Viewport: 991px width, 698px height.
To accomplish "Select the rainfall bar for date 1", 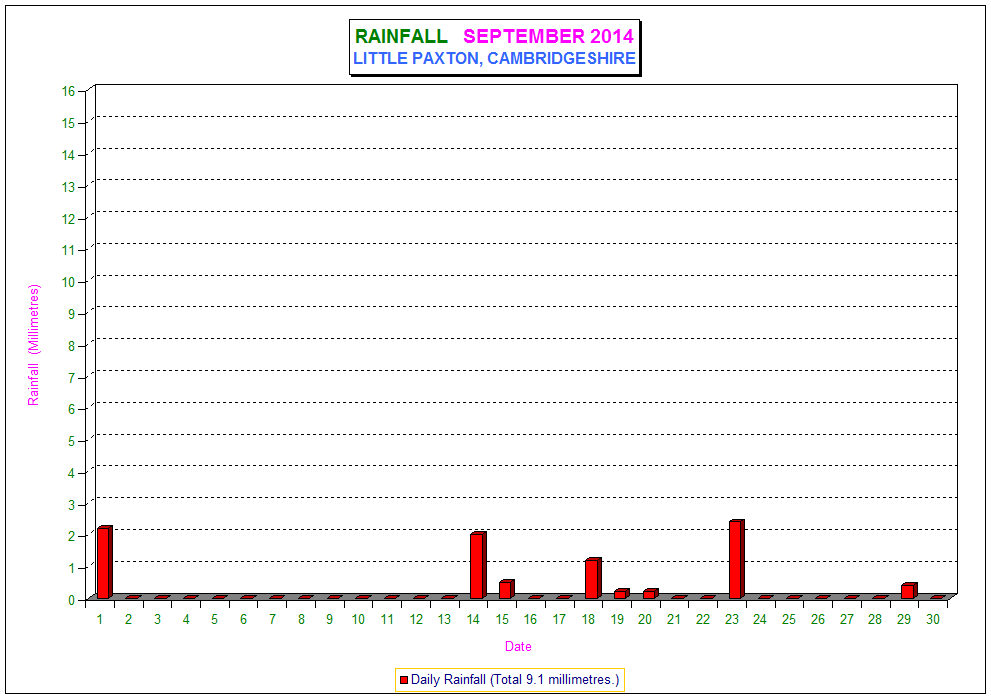I will [x=104, y=562].
